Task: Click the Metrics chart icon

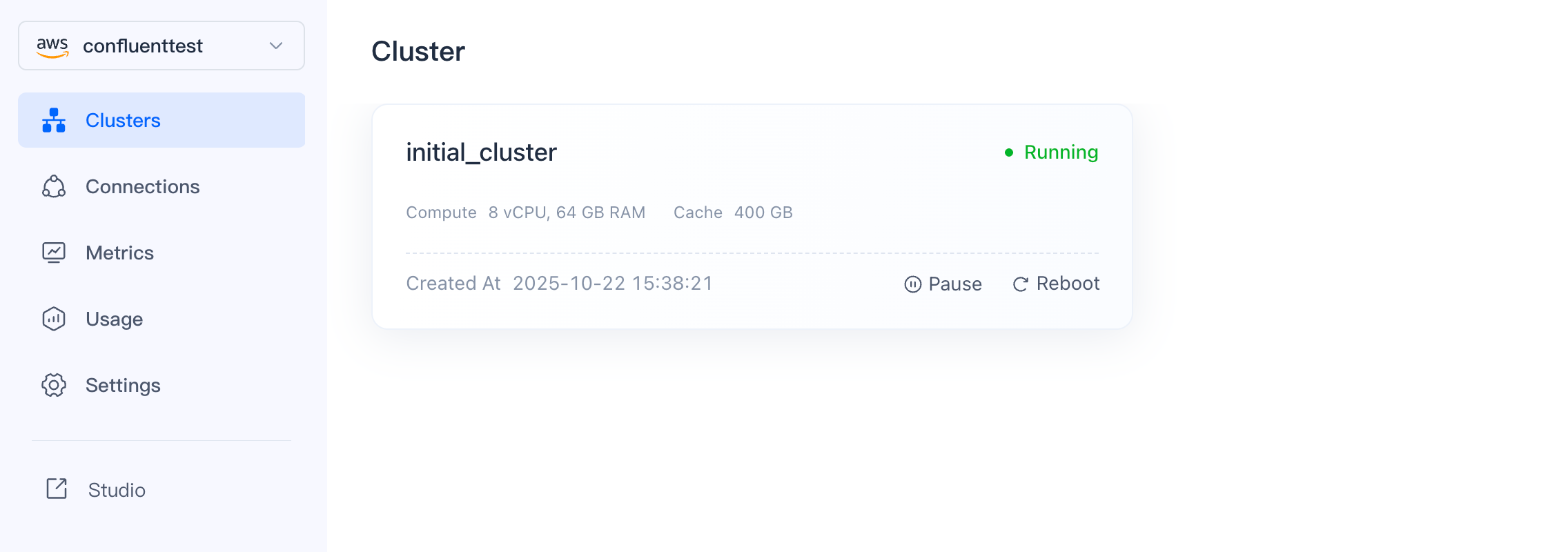Action: click(54, 253)
